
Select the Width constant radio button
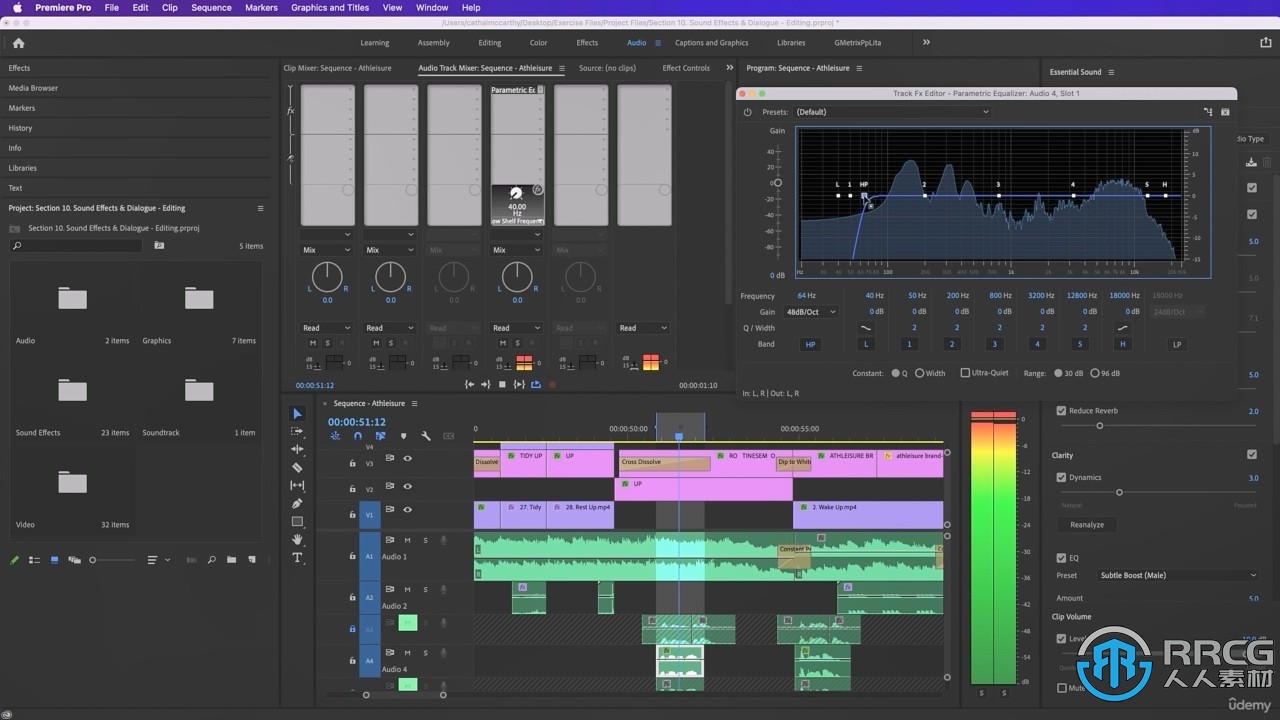pyautogui.click(x=919, y=373)
